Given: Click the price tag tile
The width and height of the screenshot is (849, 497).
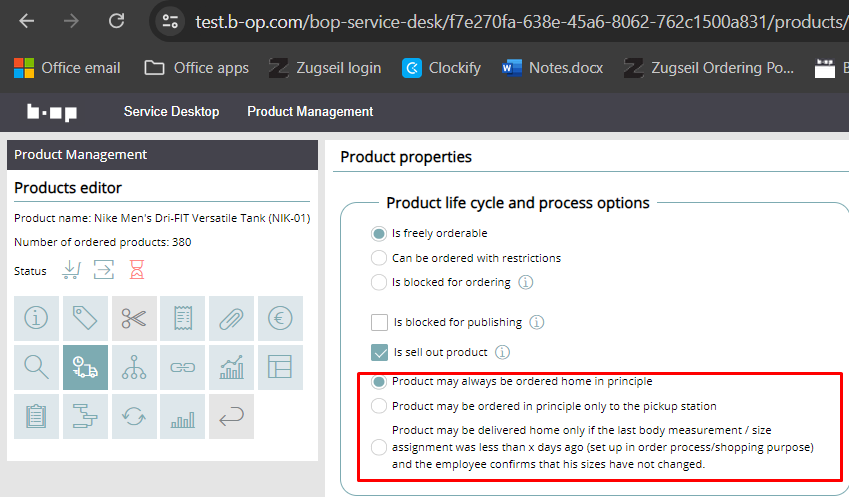Looking at the screenshot, I should 85,319.
